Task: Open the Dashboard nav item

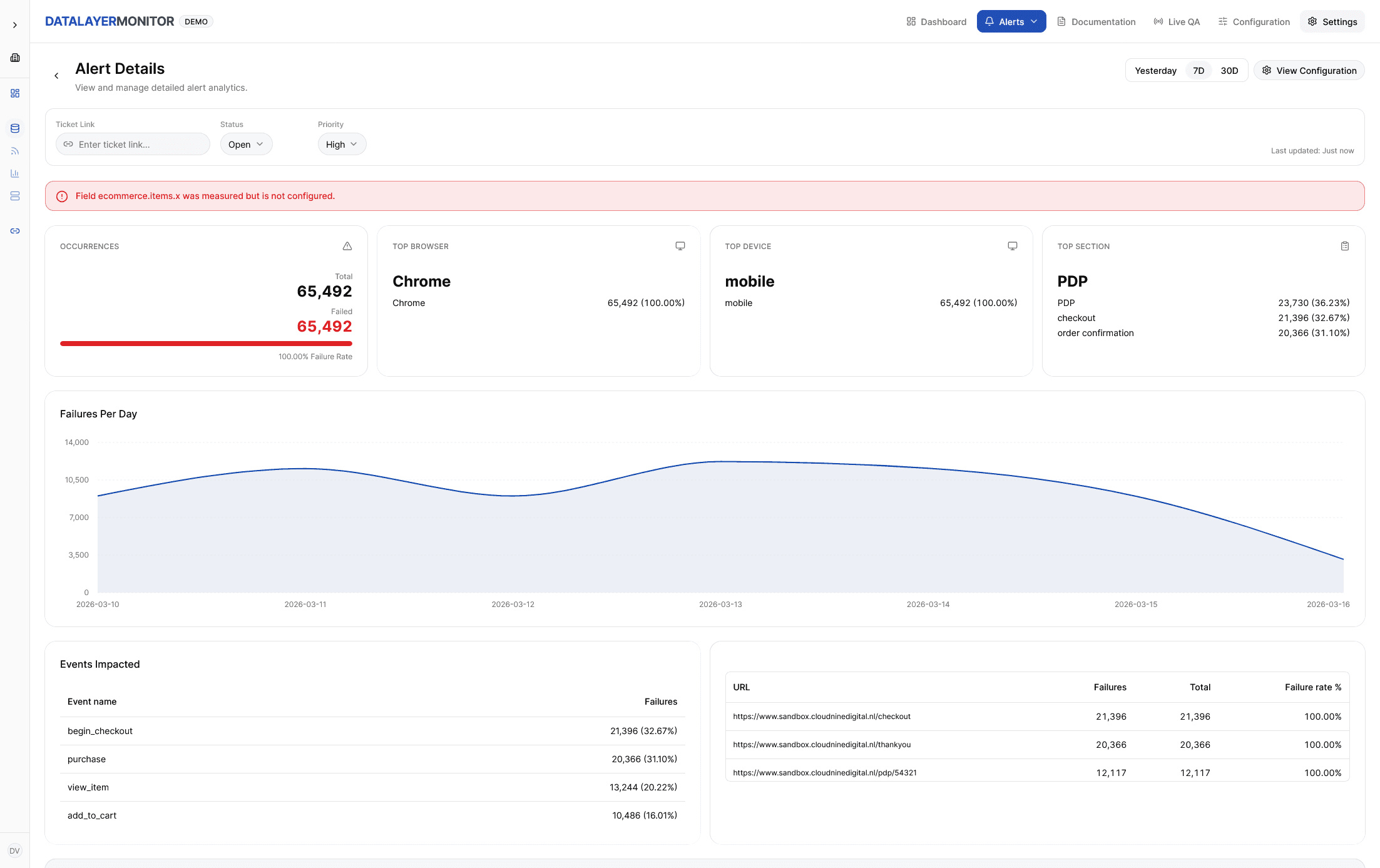Action: pos(936,21)
